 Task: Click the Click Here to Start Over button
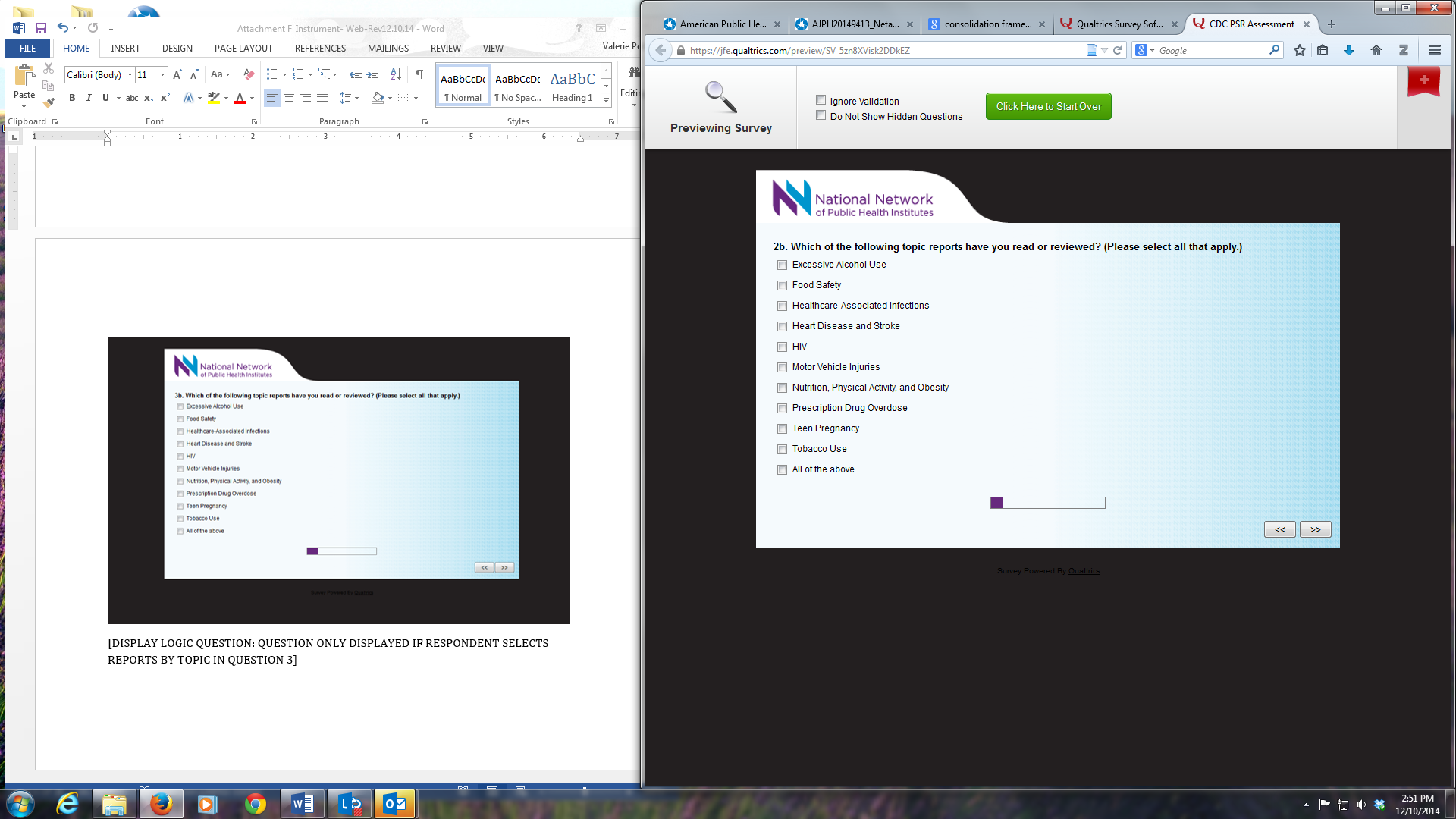click(x=1048, y=106)
